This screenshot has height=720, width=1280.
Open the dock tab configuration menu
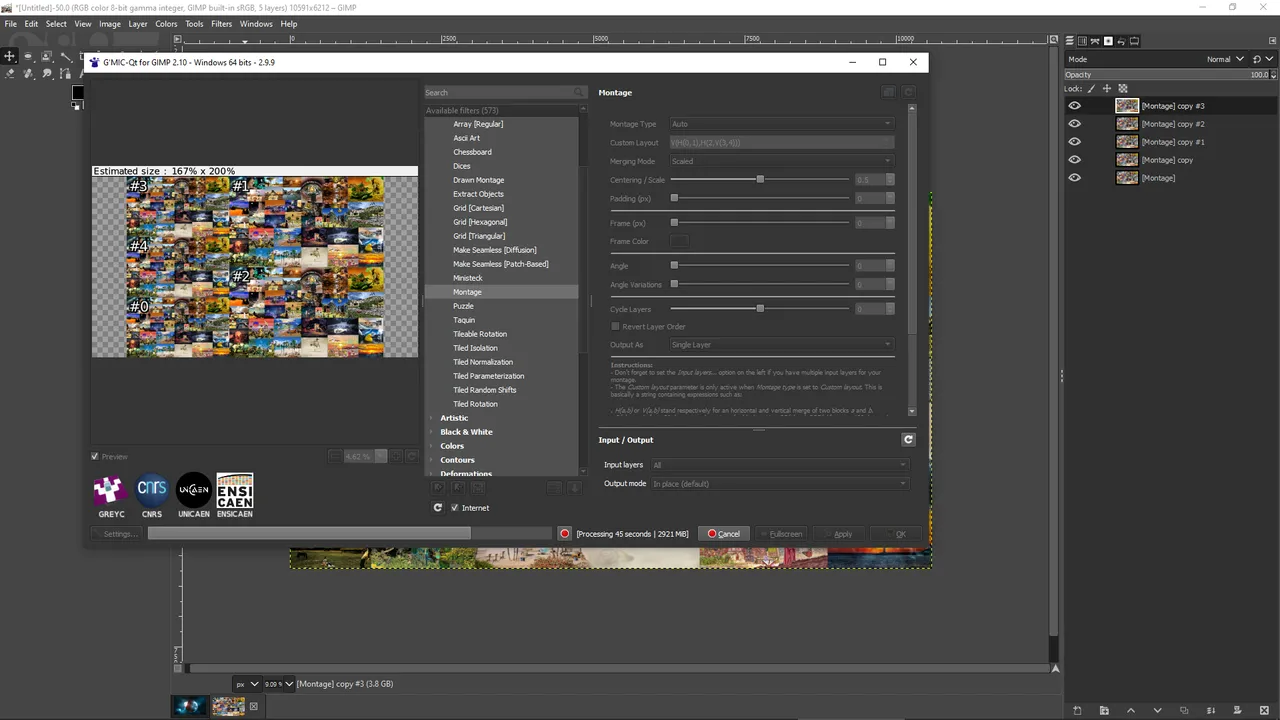coord(1272,41)
